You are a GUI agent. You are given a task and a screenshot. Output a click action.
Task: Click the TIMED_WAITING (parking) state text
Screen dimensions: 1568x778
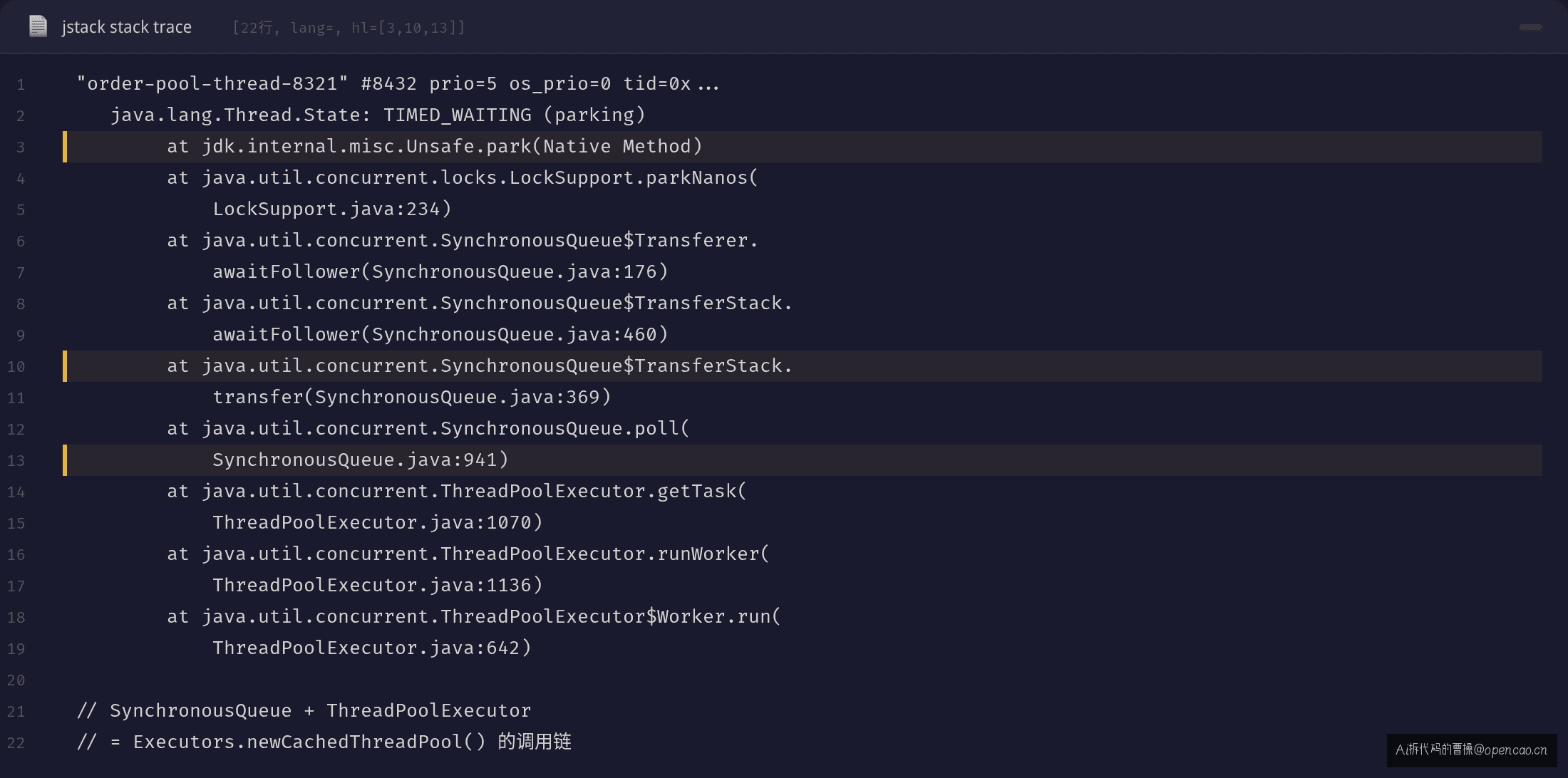pos(515,115)
